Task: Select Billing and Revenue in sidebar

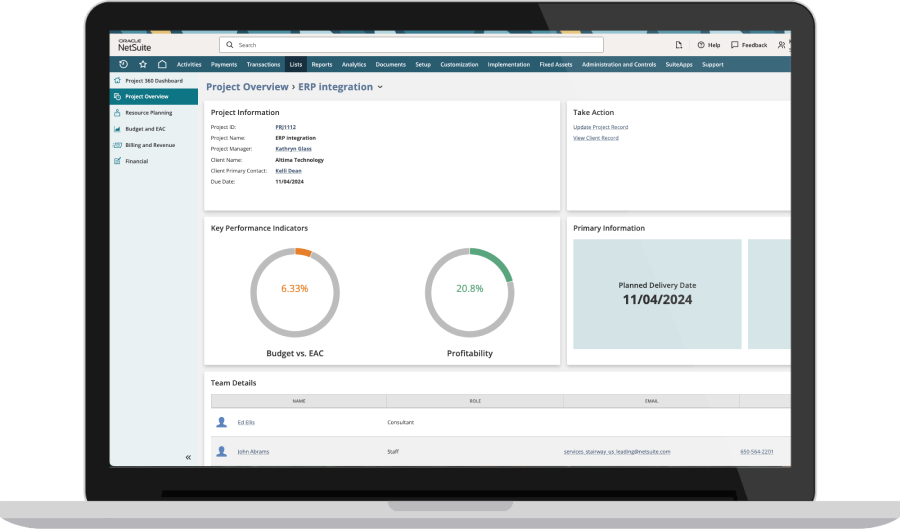Action: pyautogui.click(x=150, y=145)
